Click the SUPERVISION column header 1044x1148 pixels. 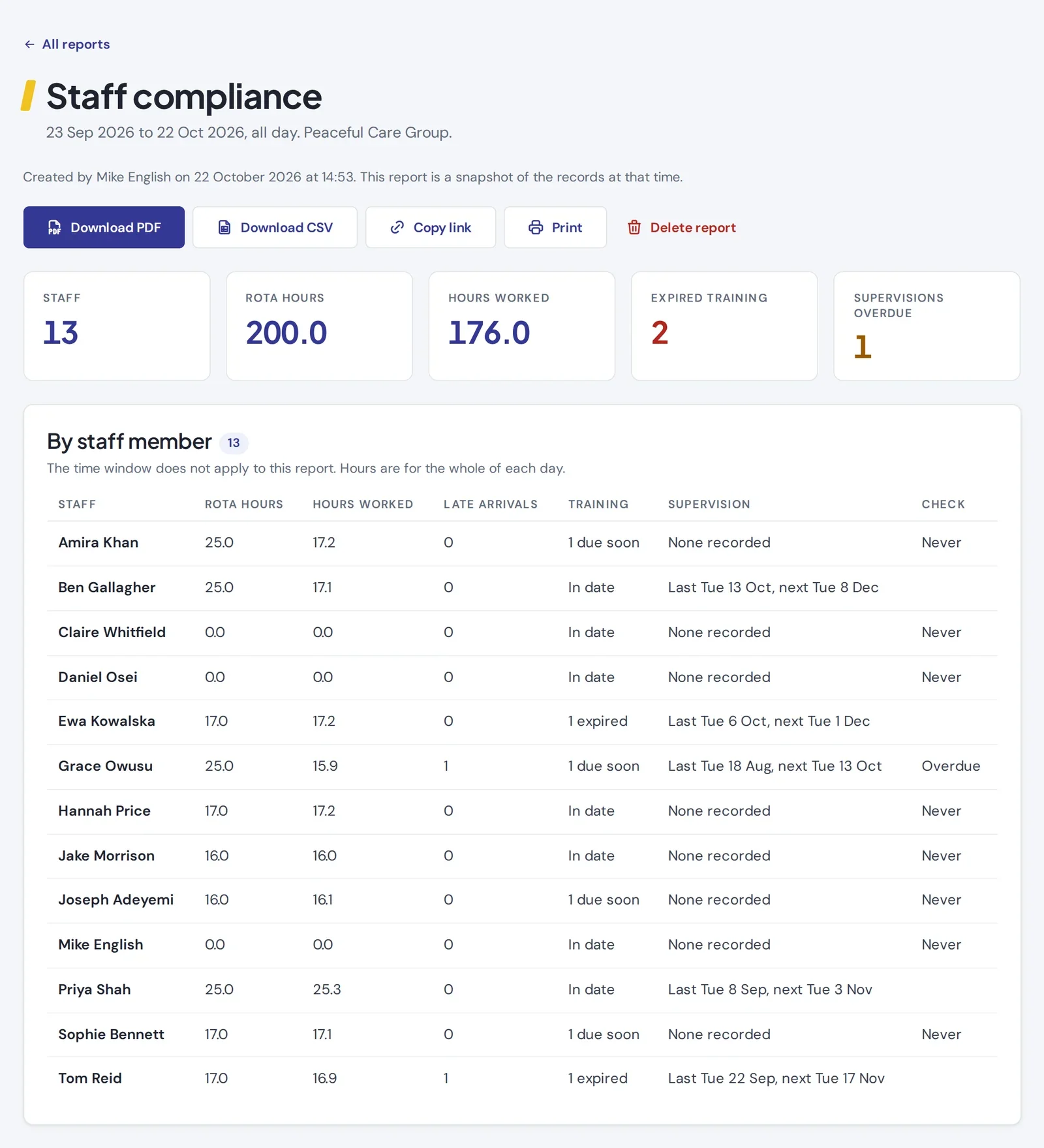coord(709,504)
